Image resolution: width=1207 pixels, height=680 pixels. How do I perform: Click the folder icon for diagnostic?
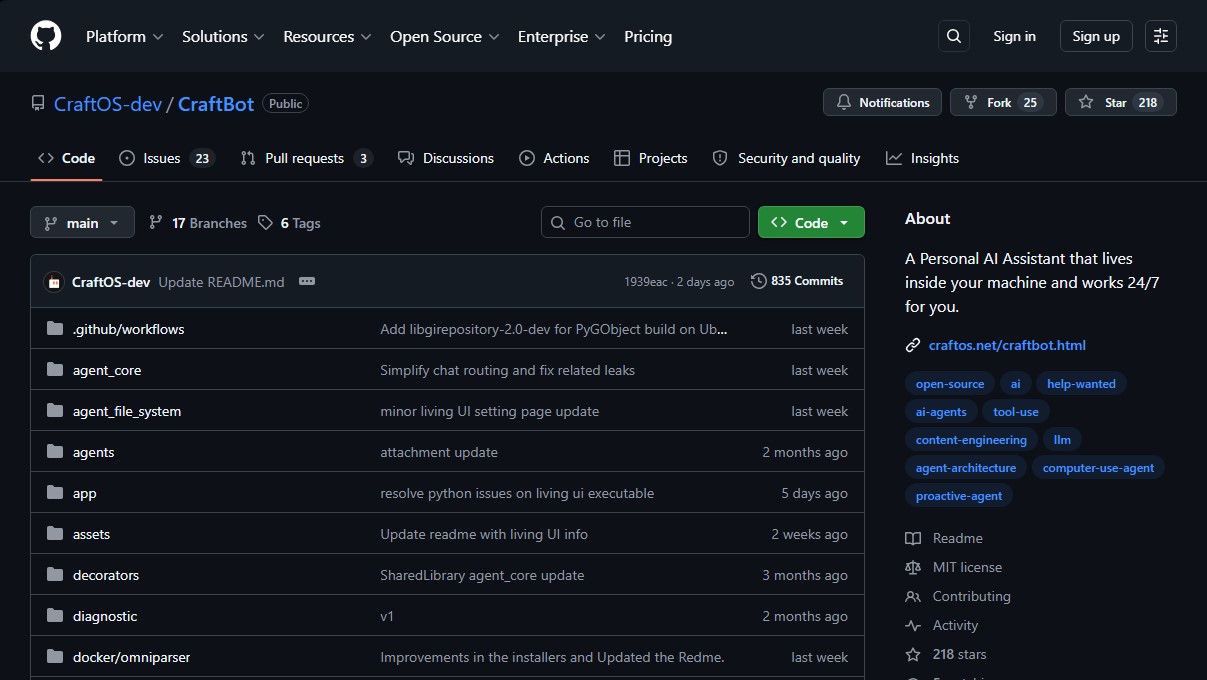click(x=55, y=616)
